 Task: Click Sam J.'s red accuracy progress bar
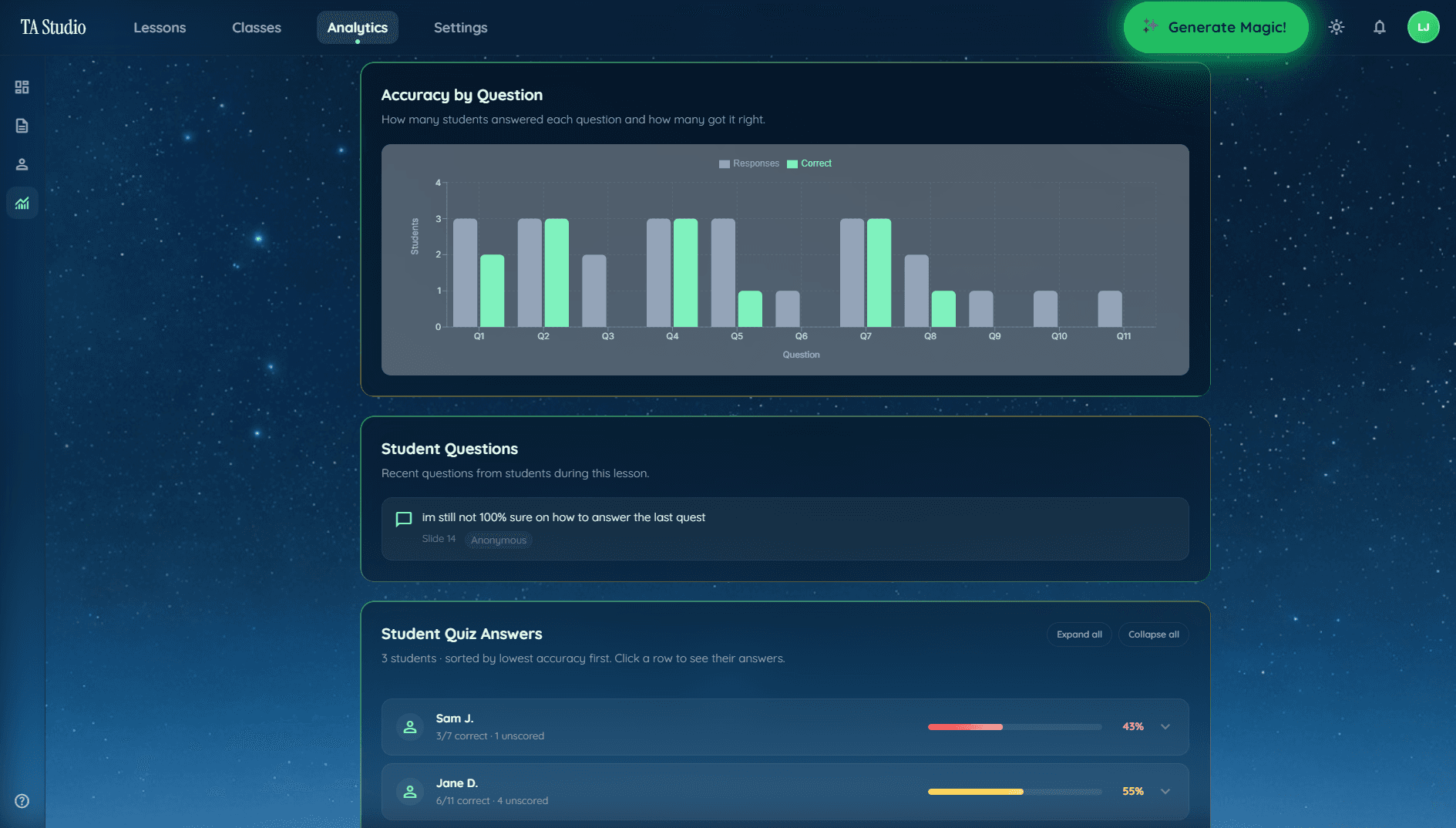pos(965,727)
